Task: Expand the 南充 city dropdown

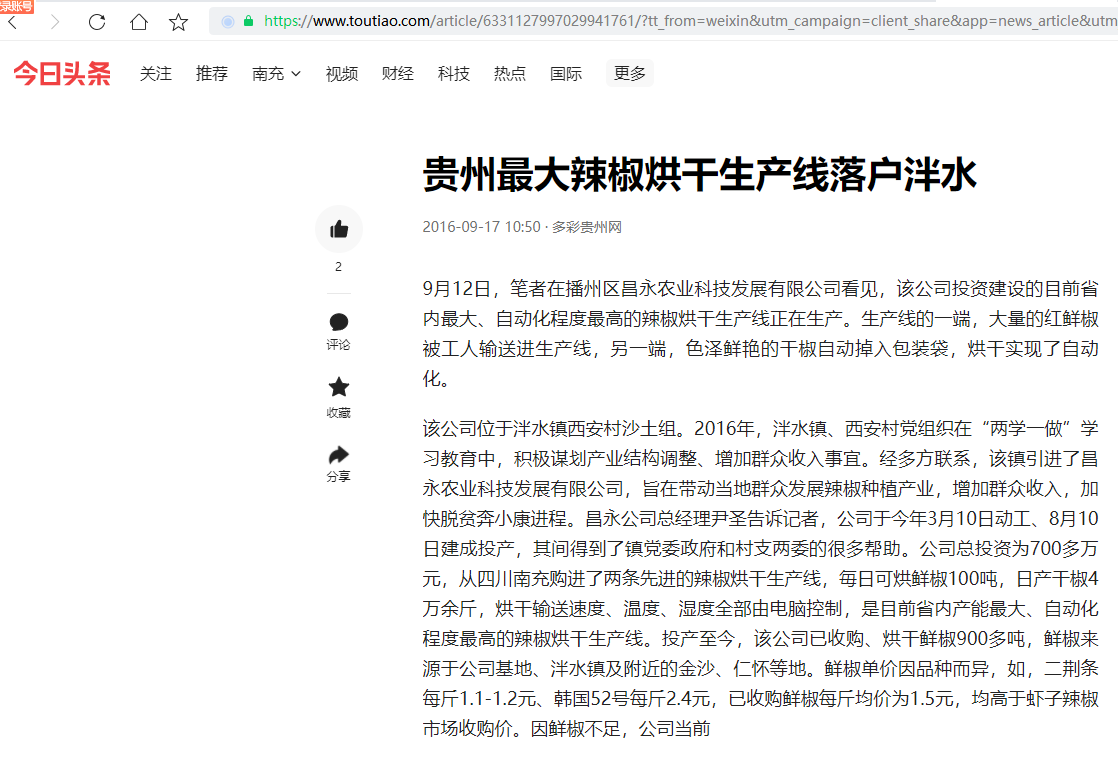Action: coord(276,74)
